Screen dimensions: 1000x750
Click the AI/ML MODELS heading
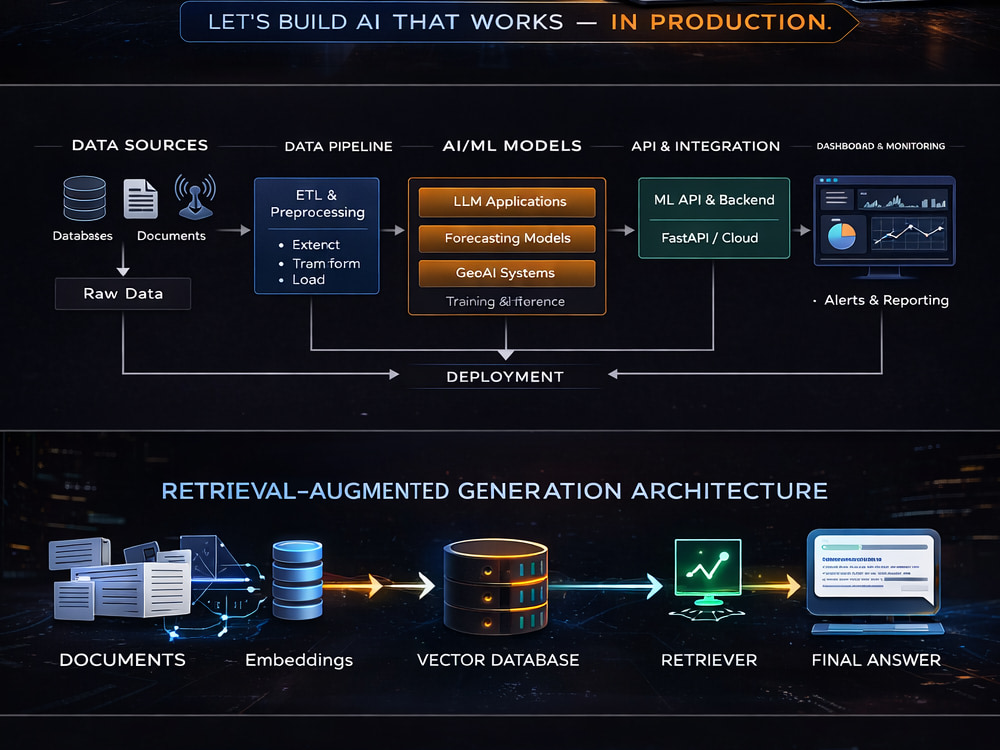(512, 146)
